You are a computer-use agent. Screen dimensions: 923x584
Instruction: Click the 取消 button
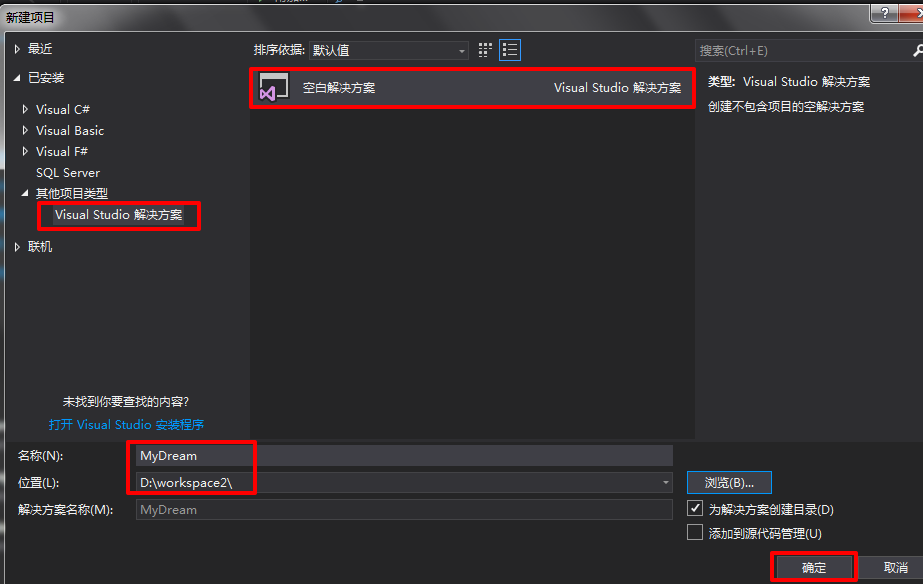pyautogui.click(x=895, y=568)
